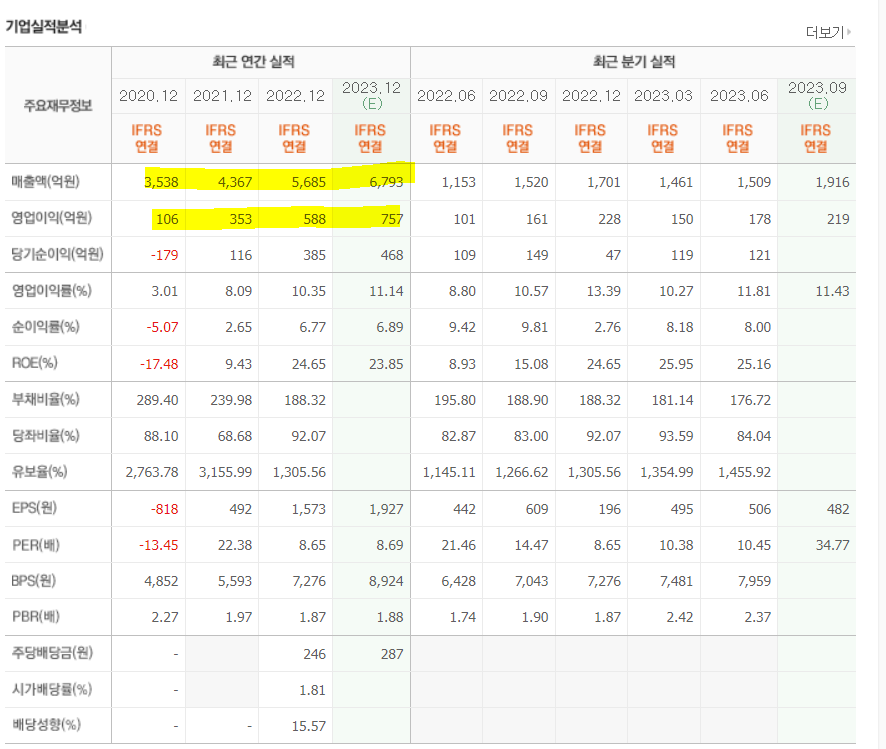Click BPS estimate value 8,924
This screenshot has width=886, height=749.
386,581
